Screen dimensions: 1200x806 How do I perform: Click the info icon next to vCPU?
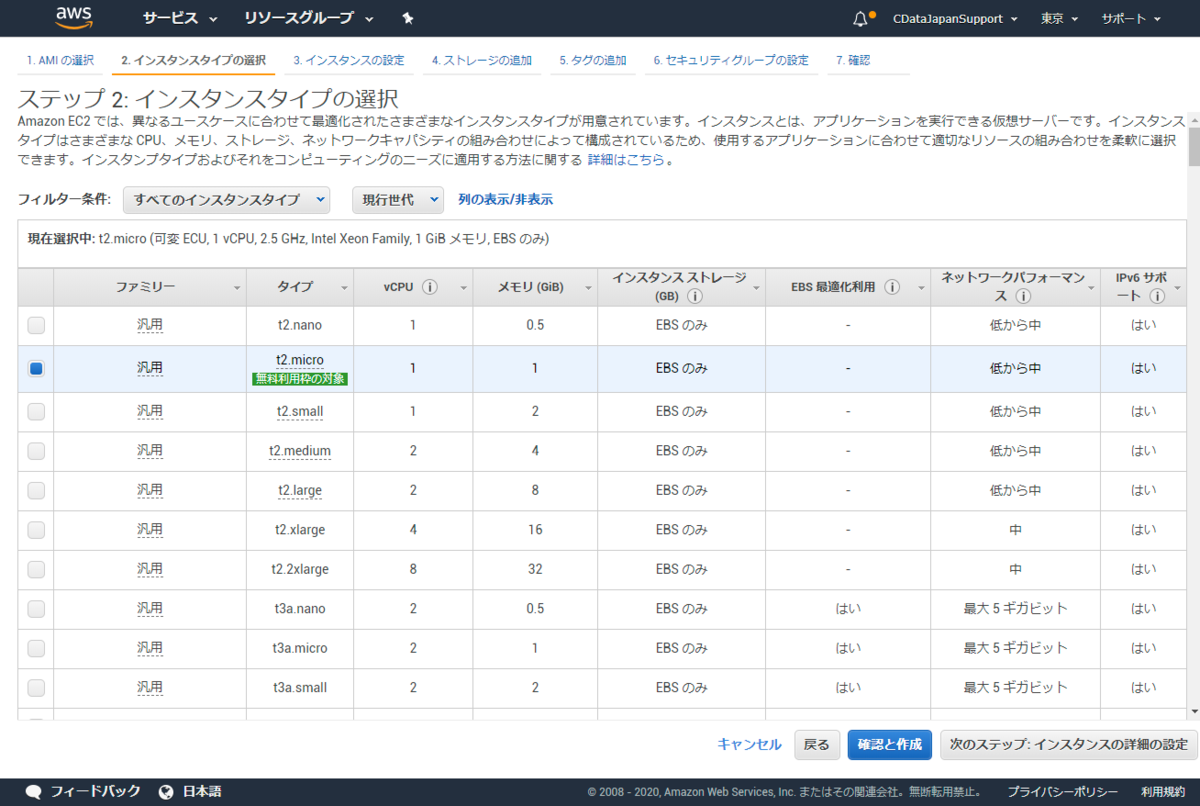coord(430,287)
